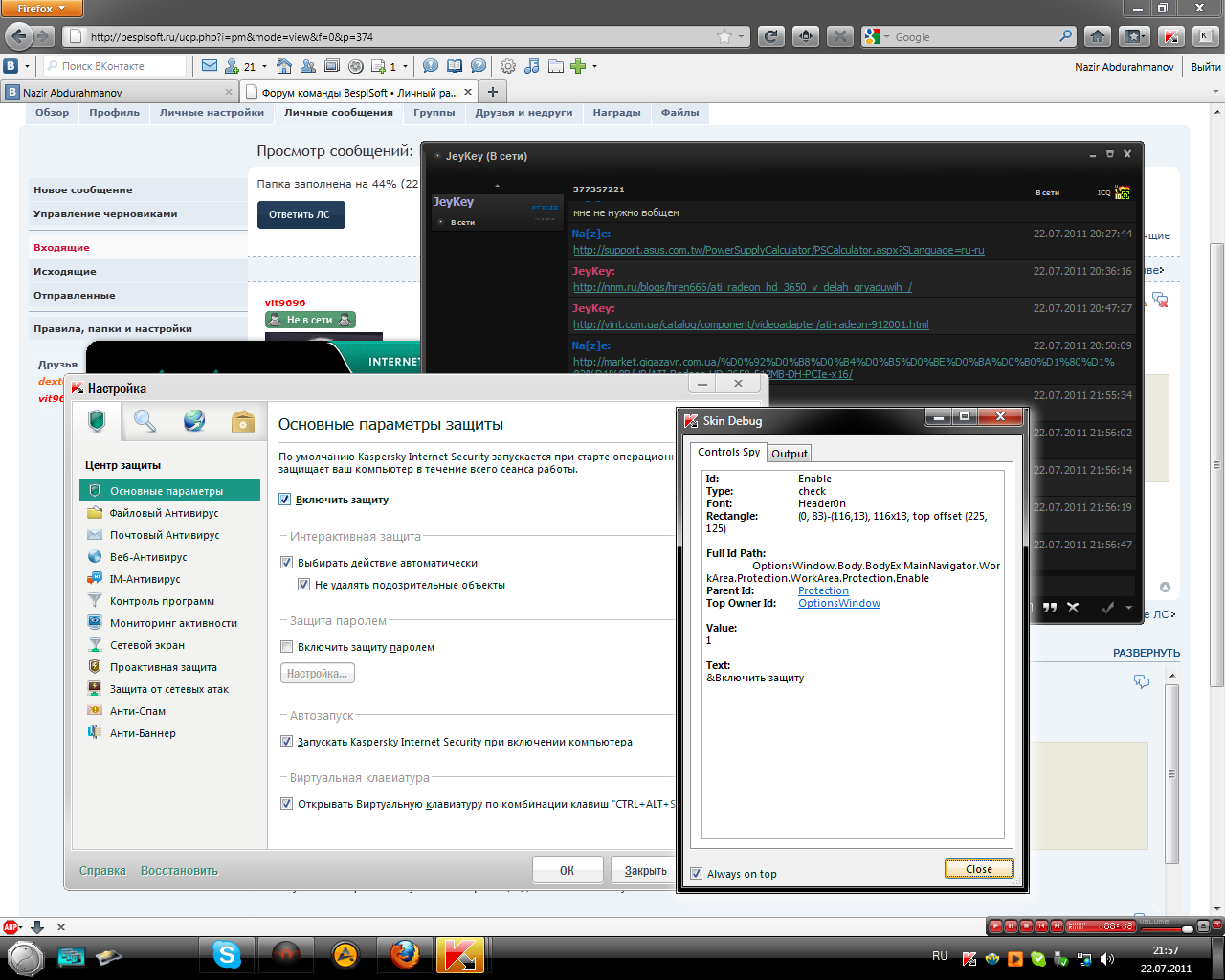Toggle Запускать Kaspersky Internet Security при включении checkbox
The image size is (1225, 980).
tap(286, 742)
